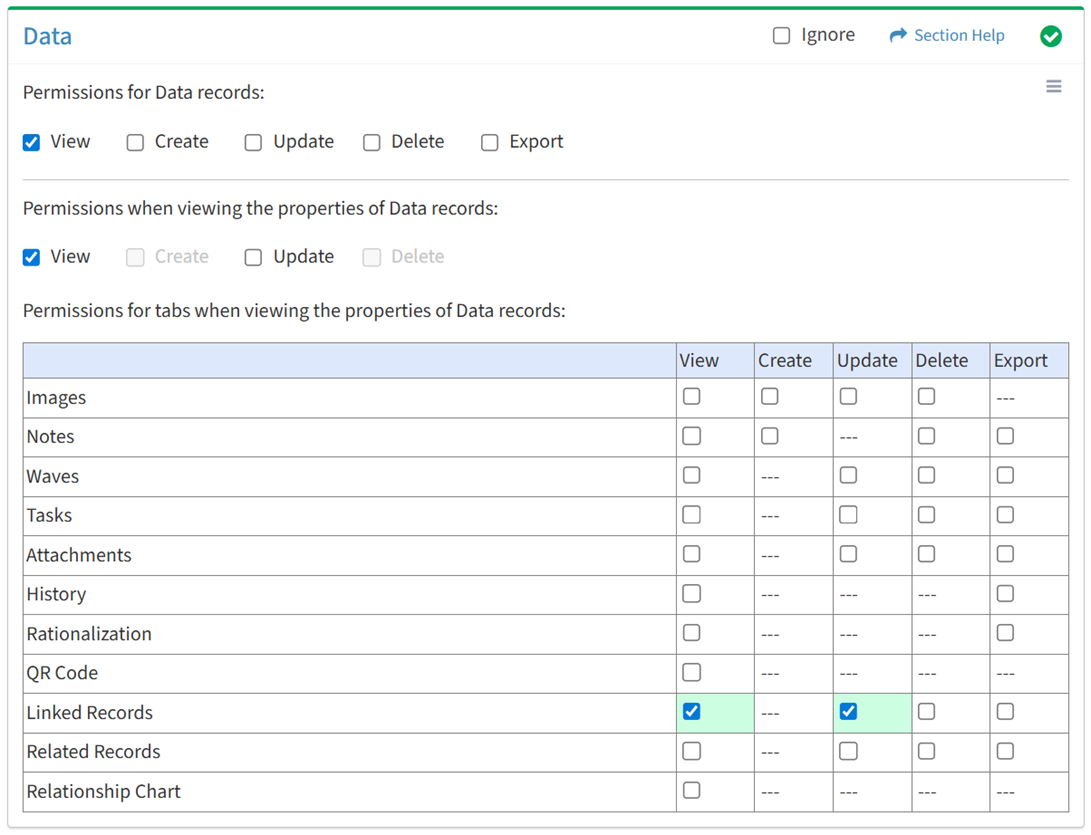Check Export permission for Data records

coord(489,142)
